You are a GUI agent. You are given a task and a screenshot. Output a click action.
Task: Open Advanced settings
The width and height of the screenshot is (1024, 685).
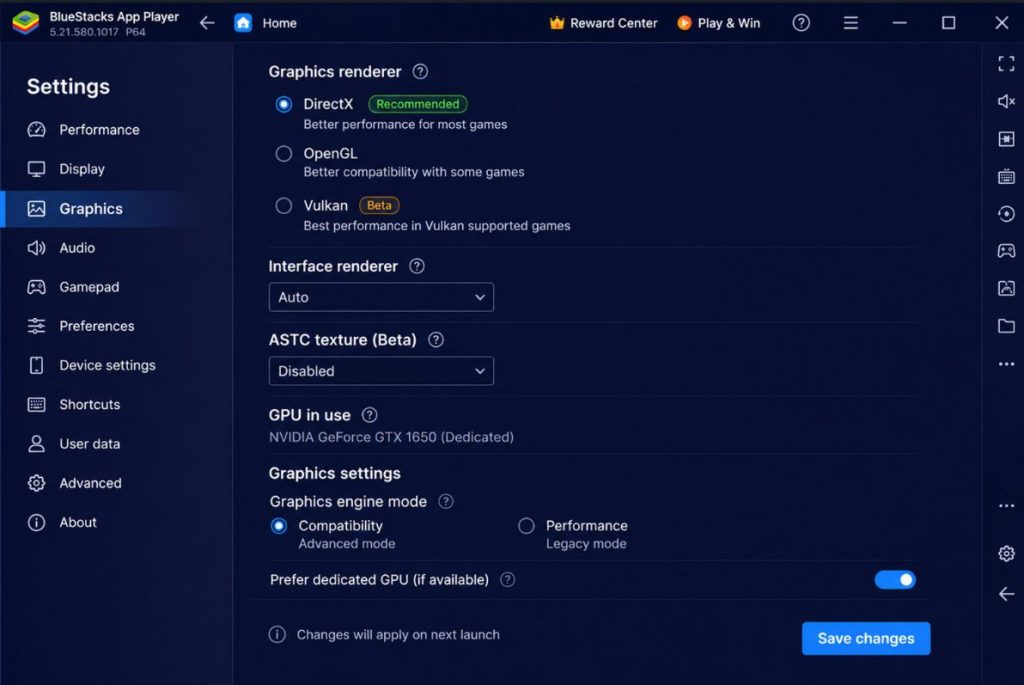[117, 483]
